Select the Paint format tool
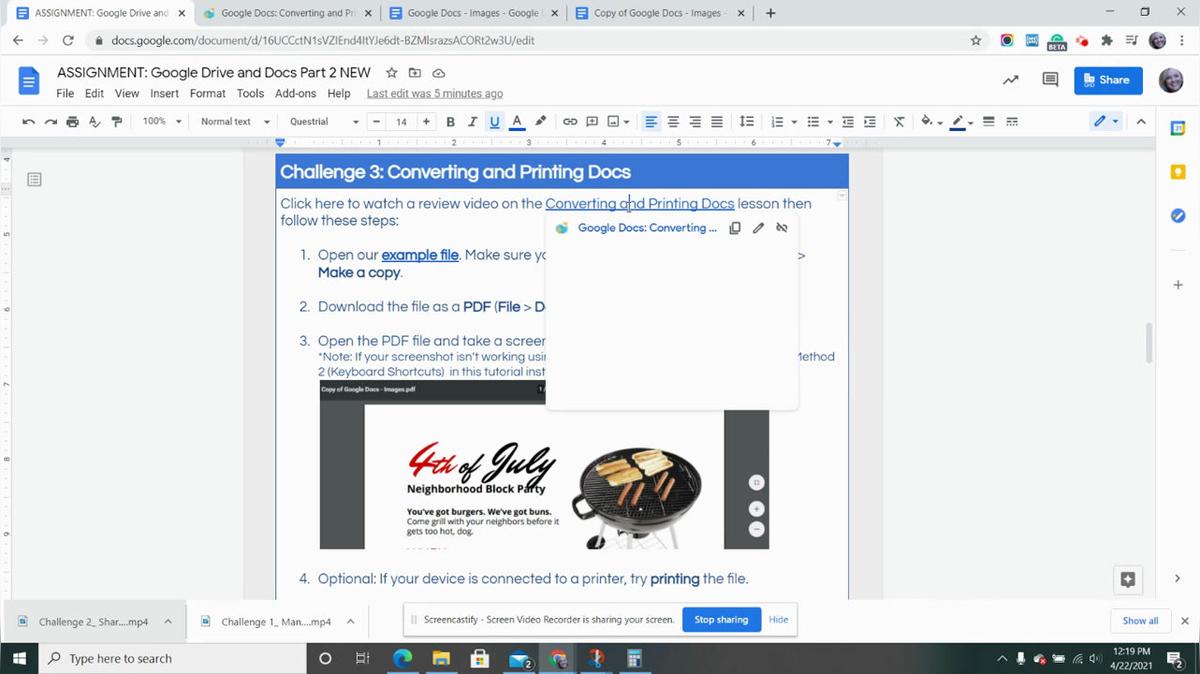The height and width of the screenshot is (674, 1200). 117,122
